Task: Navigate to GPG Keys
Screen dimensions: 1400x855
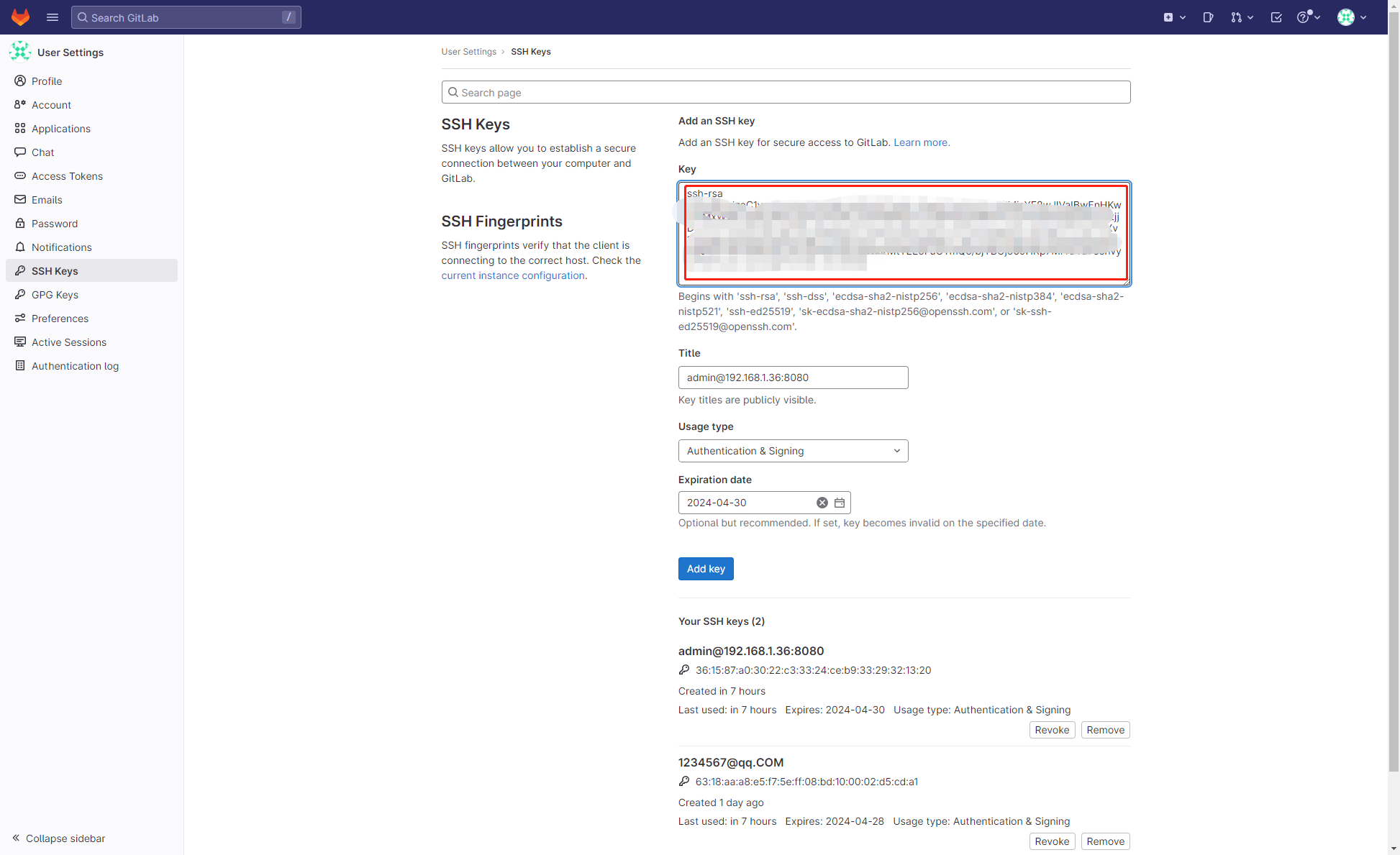Action: (91, 295)
